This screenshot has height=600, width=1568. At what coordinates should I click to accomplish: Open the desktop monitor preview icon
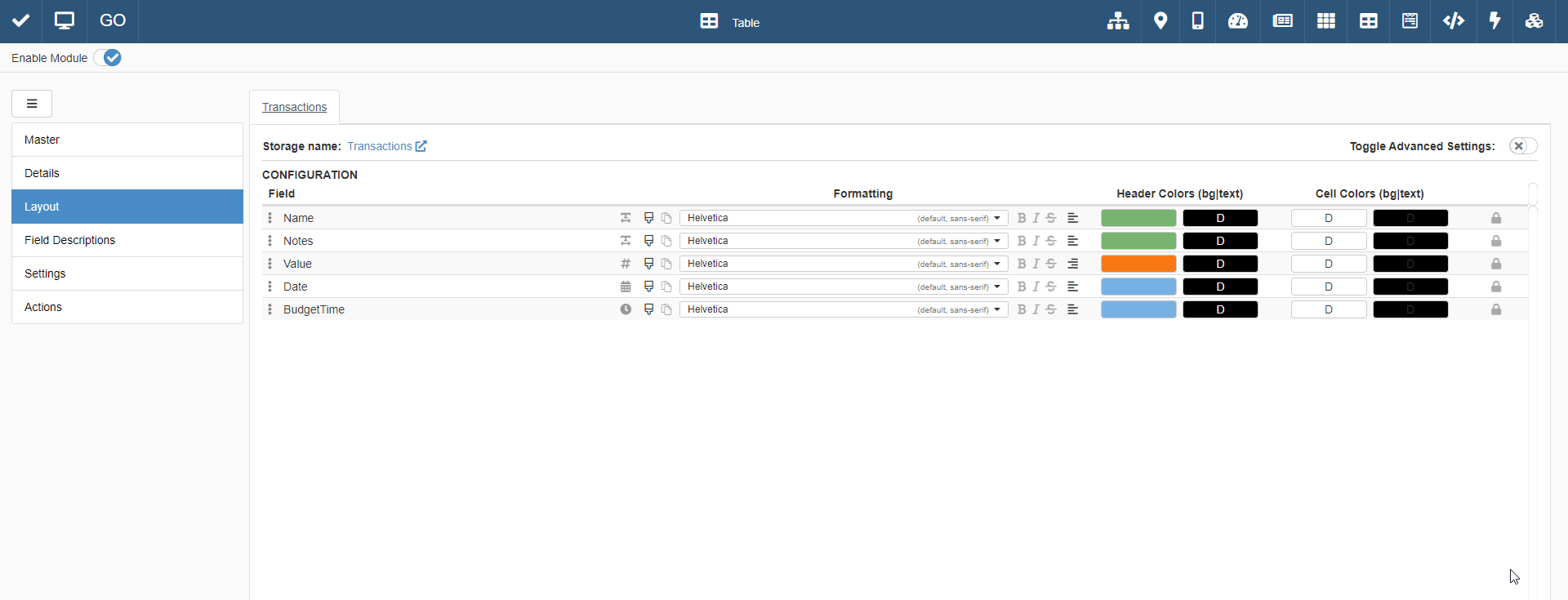(65, 21)
